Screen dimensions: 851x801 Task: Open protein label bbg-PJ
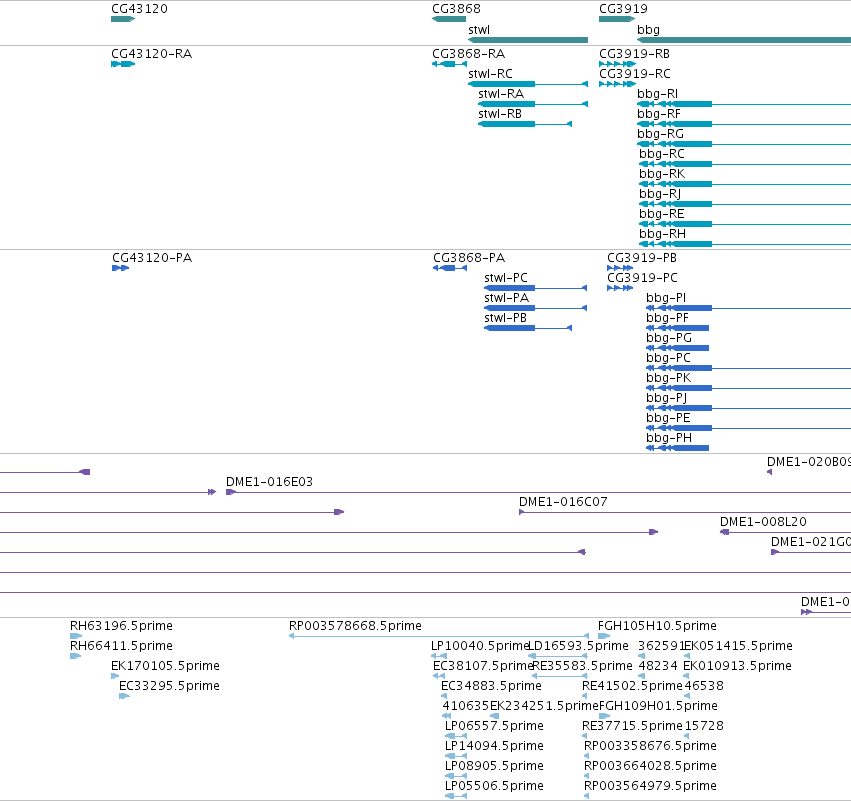point(666,398)
